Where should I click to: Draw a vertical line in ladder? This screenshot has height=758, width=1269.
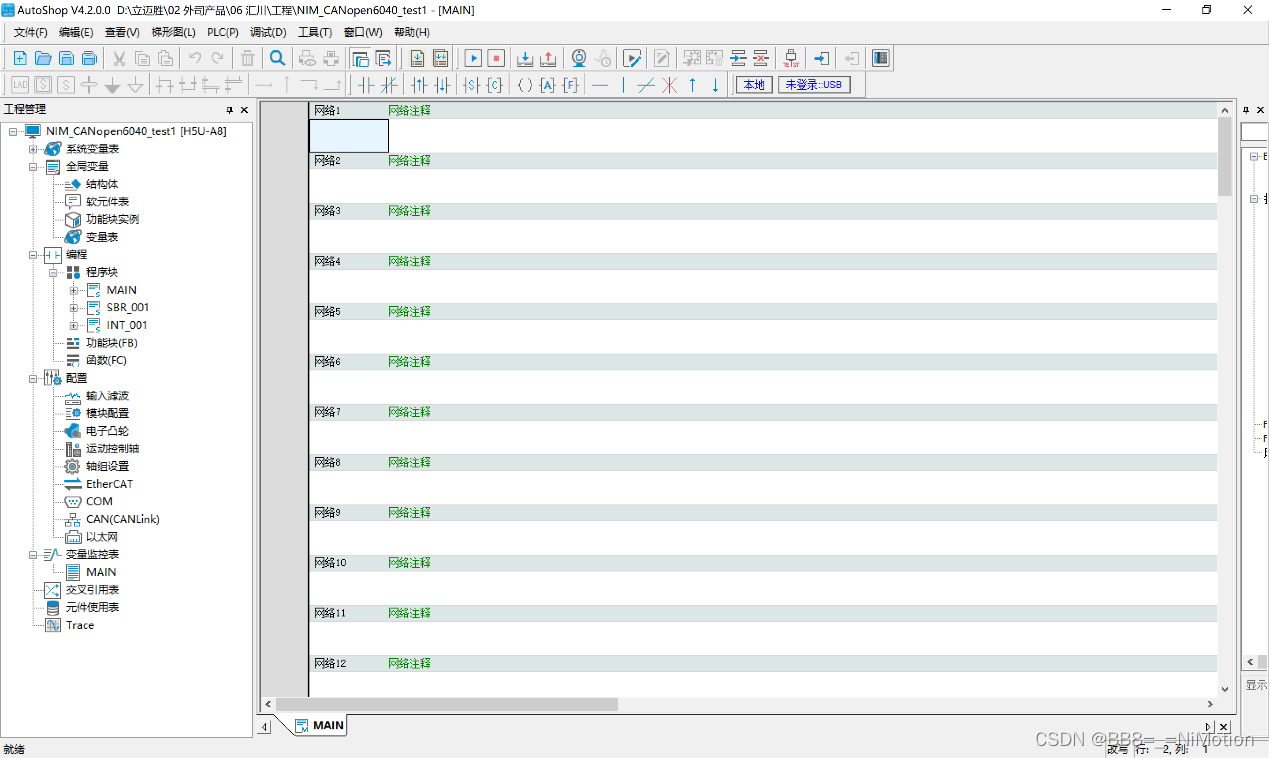(x=623, y=85)
